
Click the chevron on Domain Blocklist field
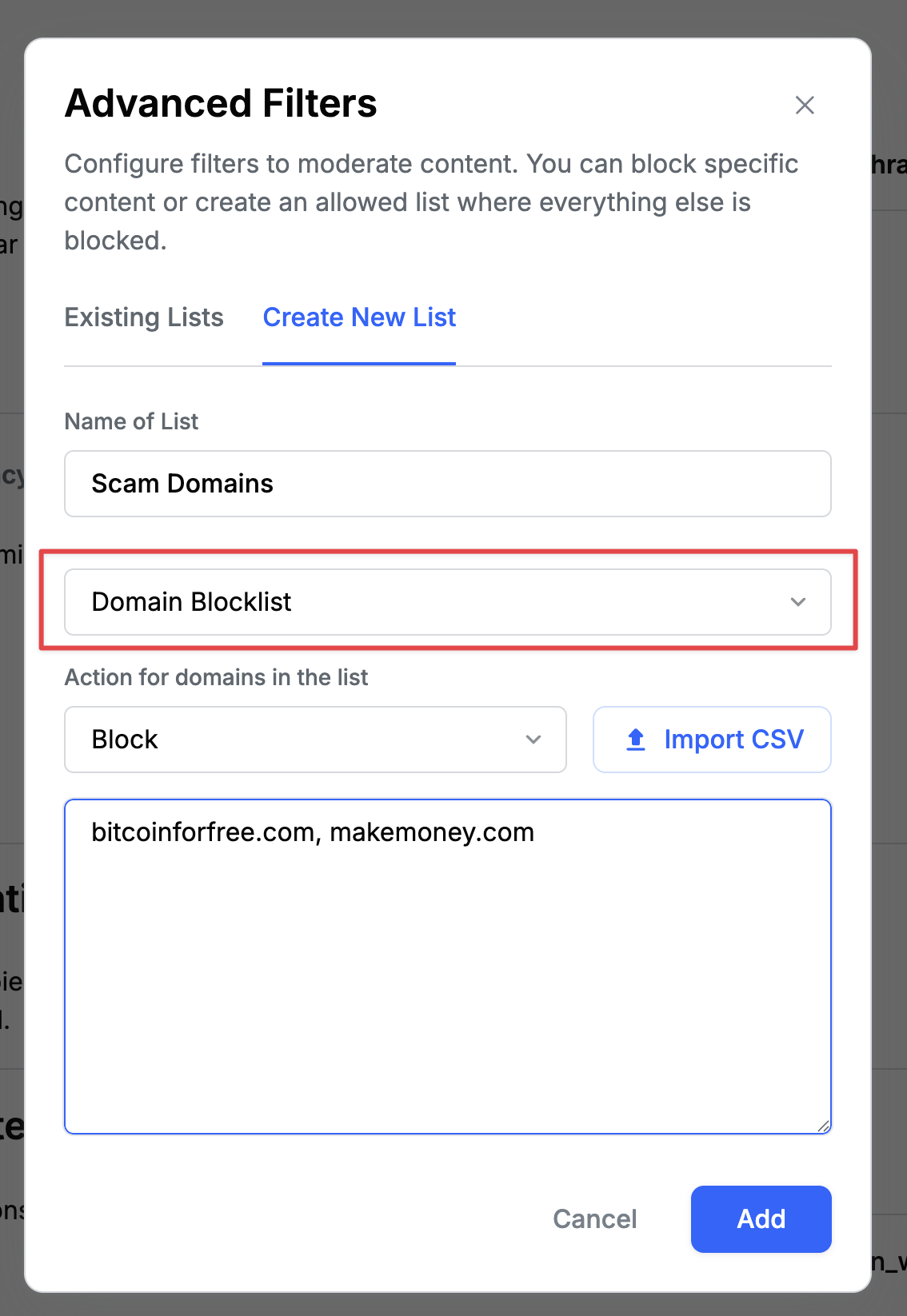[798, 602]
